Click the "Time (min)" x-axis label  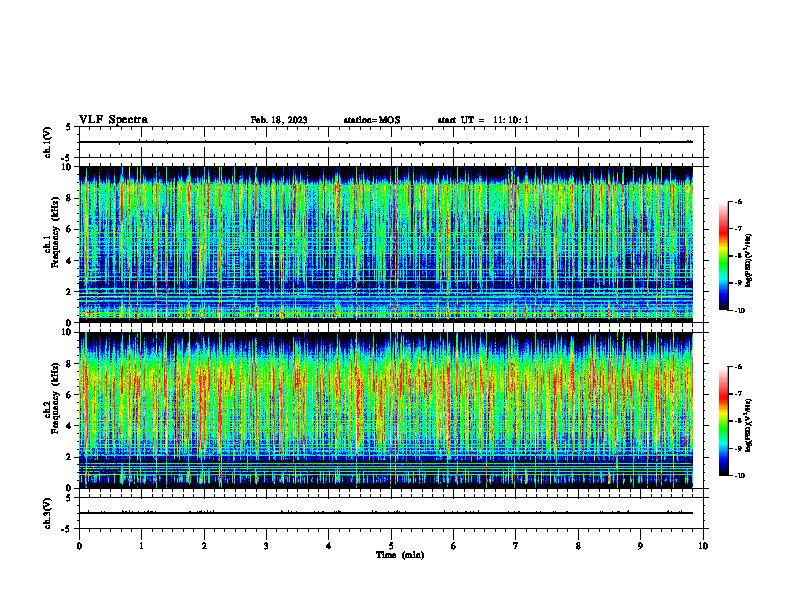coord(400,555)
